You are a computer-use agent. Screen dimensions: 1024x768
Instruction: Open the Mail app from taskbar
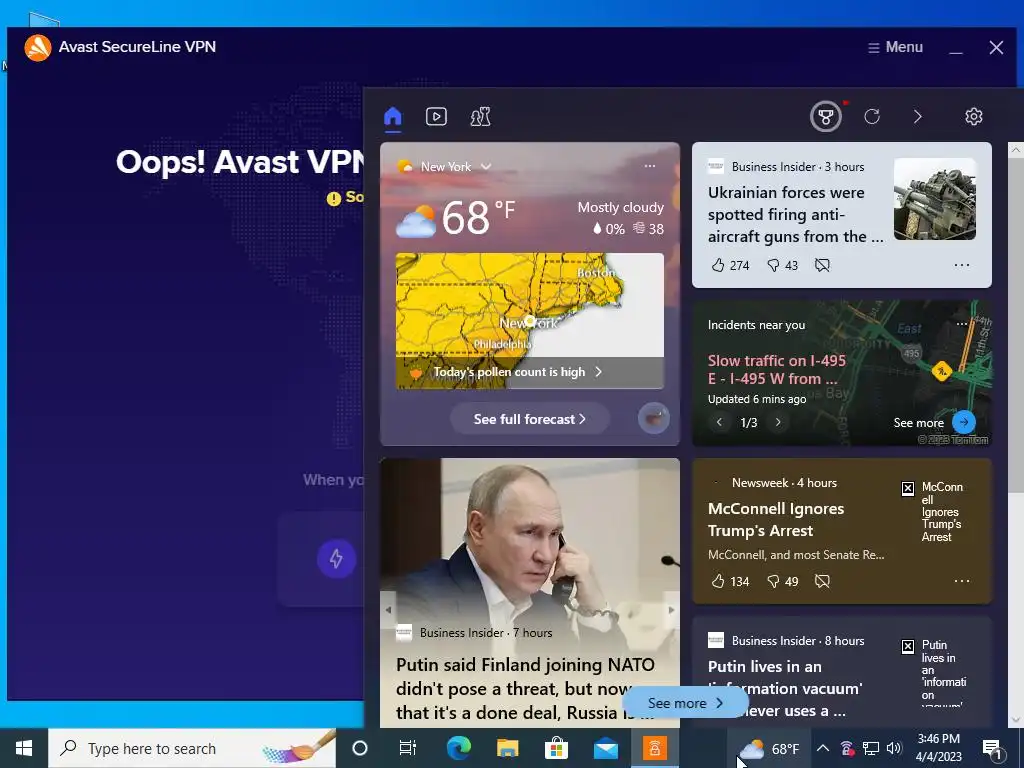click(x=605, y=748)
